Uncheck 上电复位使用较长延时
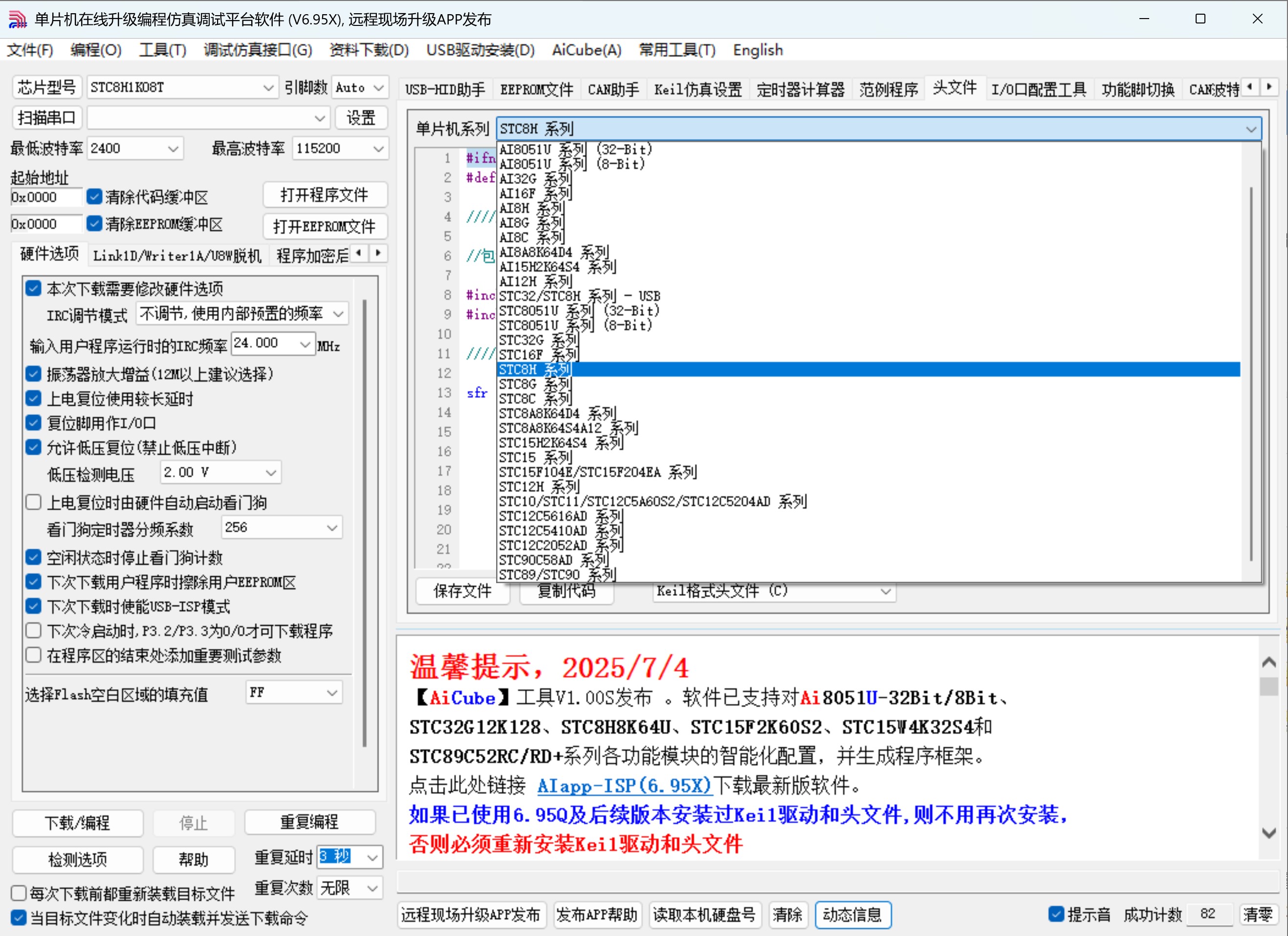 tap(34, 398)
